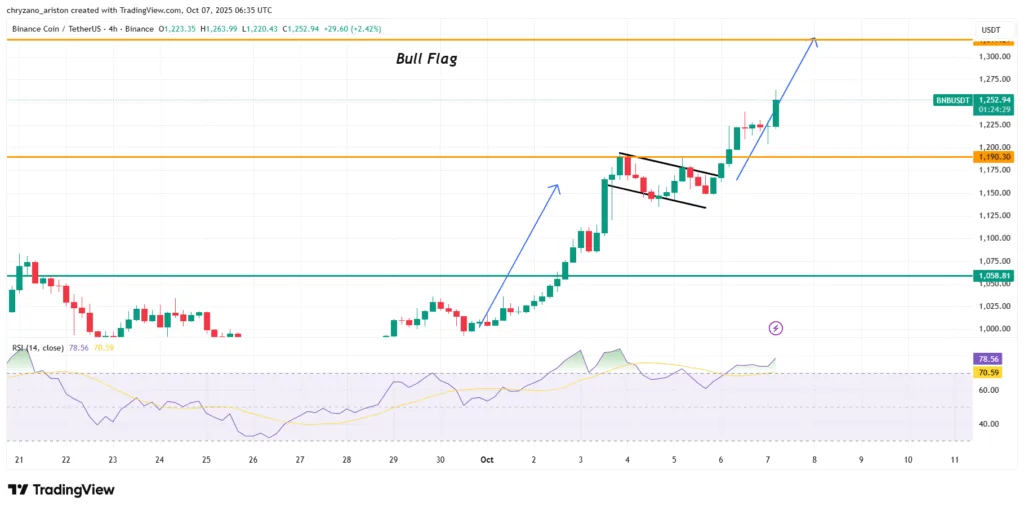Open the USDT currency selector
This screenshot has width=1024, height=510.
[991, 30]
